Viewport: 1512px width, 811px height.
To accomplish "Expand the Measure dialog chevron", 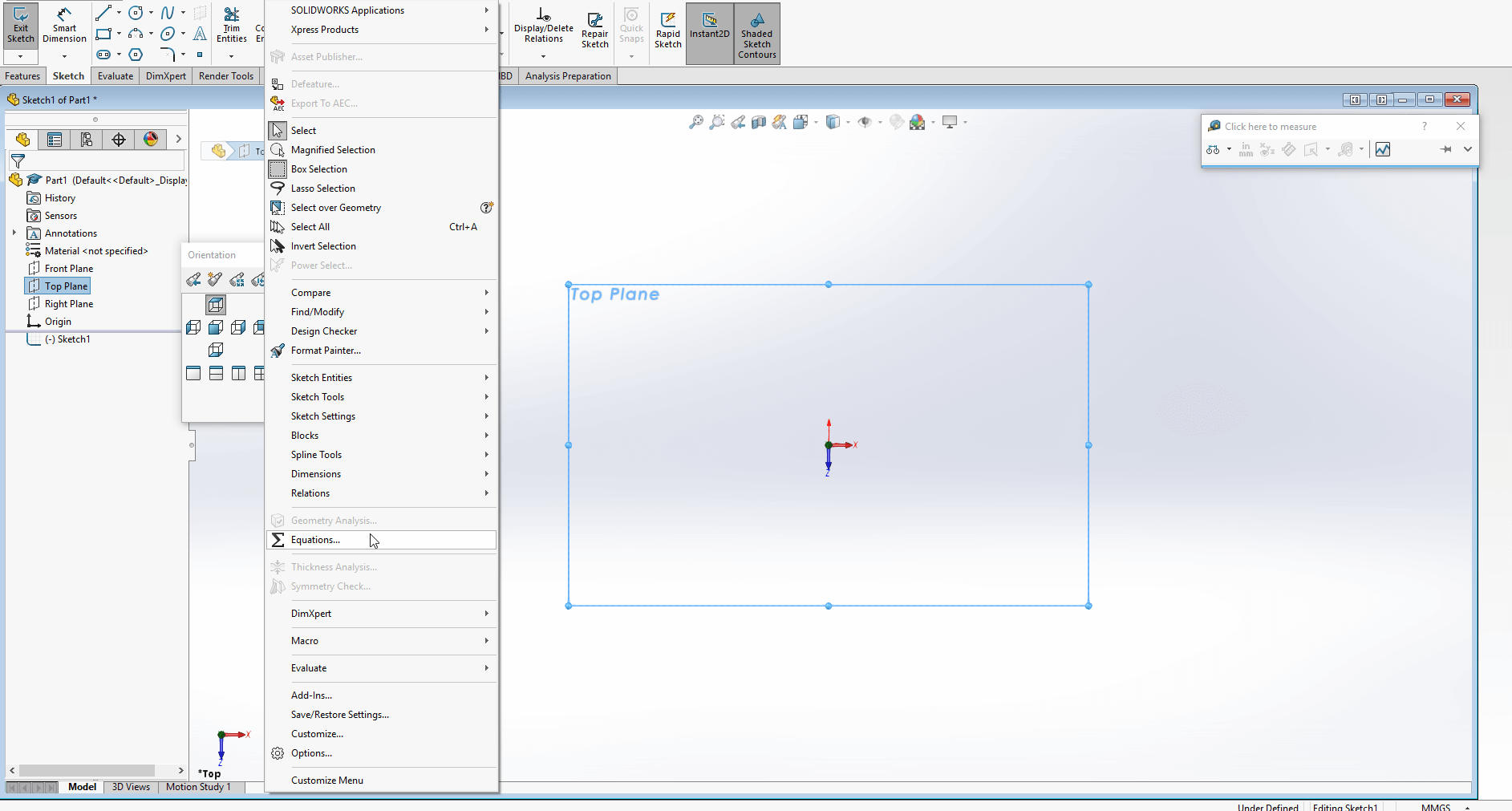I will tap(1468, 149).
